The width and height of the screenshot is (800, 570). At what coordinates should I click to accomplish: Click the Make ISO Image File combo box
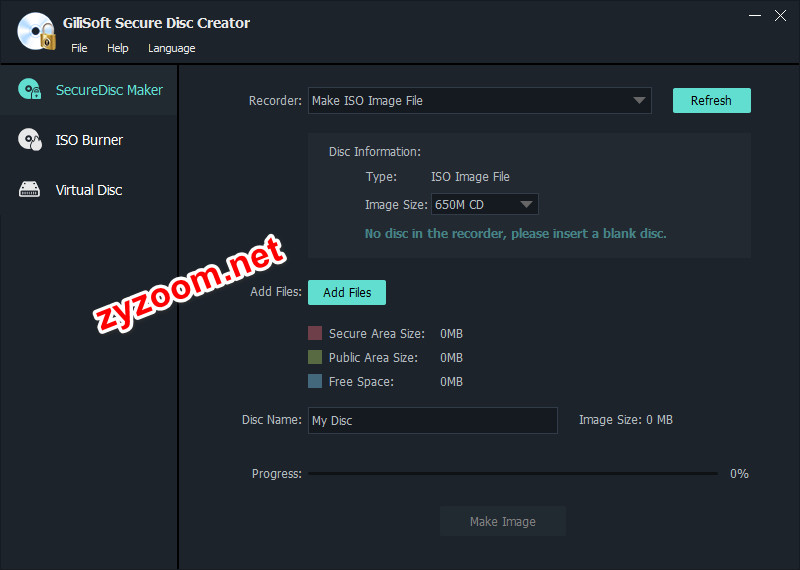click(x=480, y=101)
